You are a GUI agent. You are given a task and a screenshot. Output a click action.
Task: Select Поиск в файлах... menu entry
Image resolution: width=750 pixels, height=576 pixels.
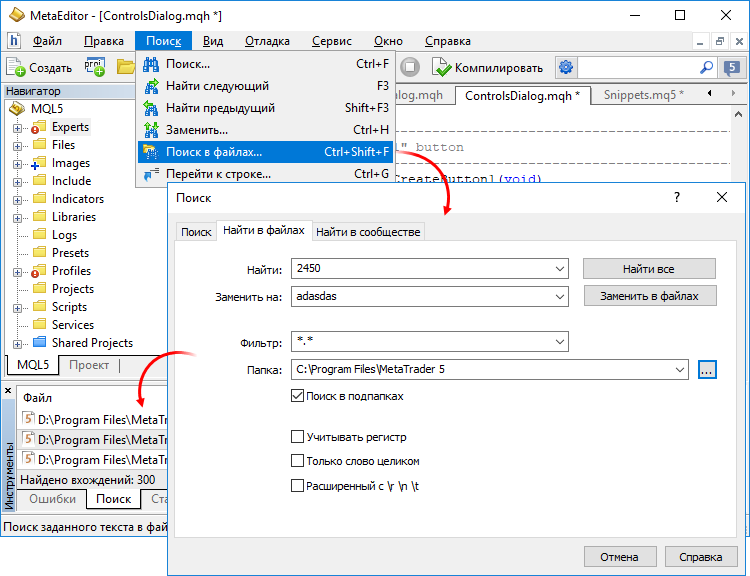(x=265, y=152)
